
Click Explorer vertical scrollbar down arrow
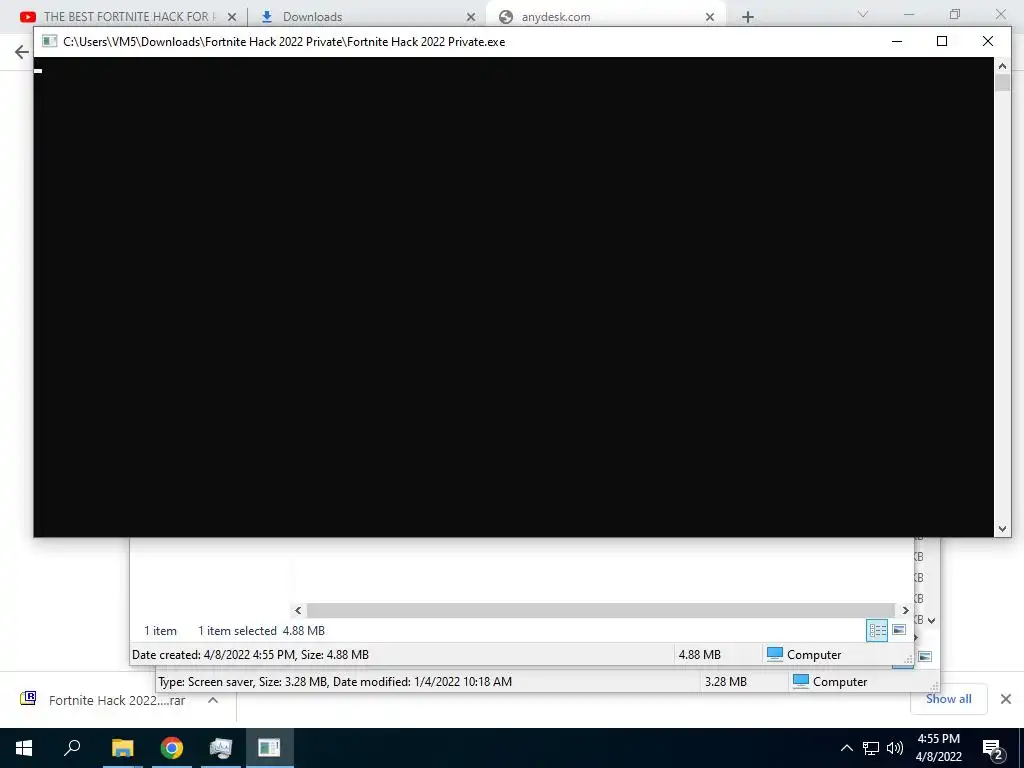pyautogui.click(x=932, y=620)
